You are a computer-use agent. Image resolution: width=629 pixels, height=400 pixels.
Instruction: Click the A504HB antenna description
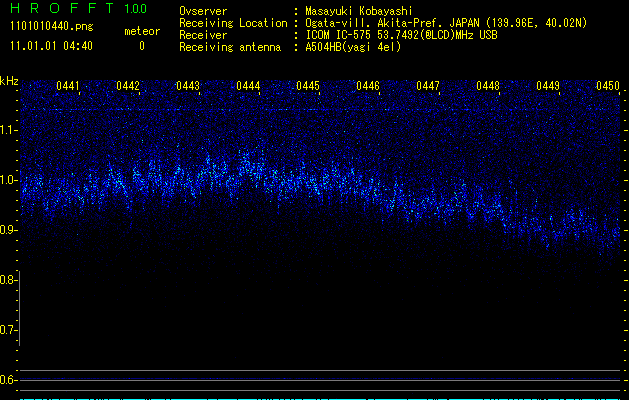[353, 47]
